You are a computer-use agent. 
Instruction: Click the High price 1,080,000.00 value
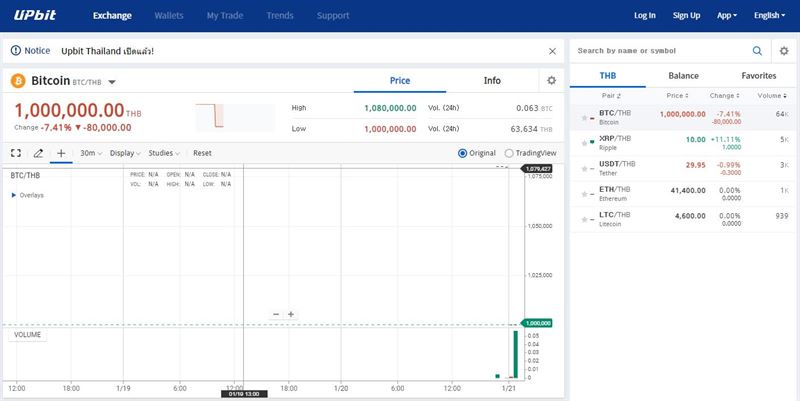[x=390, y=108]
